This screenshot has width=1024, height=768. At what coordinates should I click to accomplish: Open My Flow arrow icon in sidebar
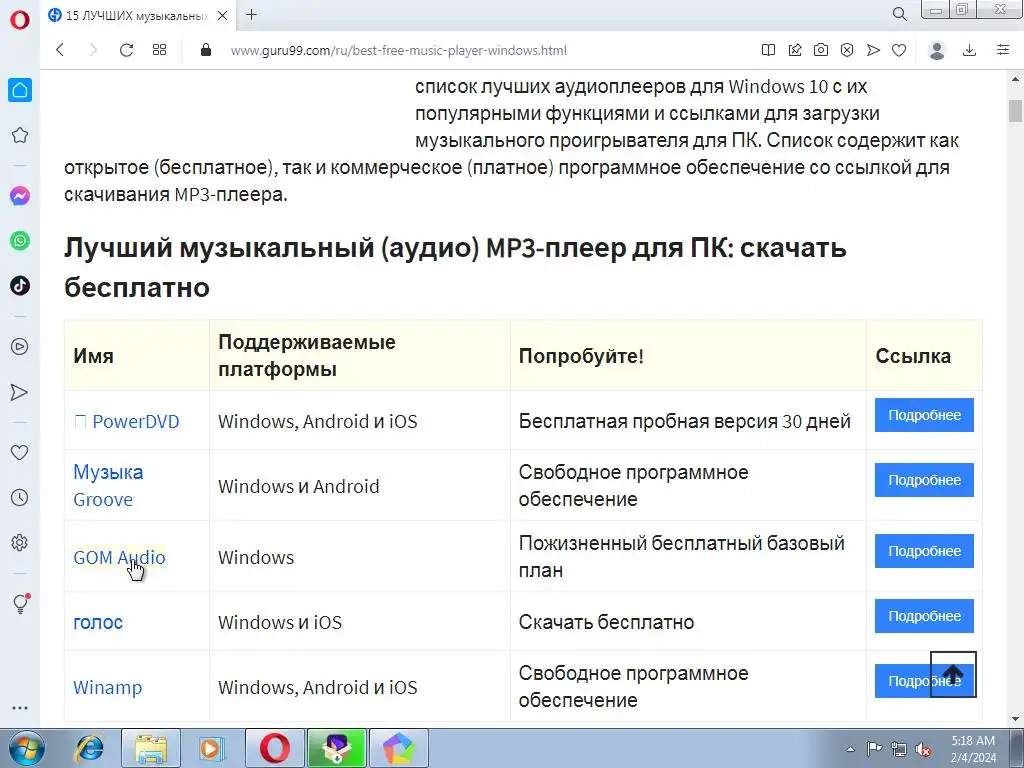(x=20, y=392)
